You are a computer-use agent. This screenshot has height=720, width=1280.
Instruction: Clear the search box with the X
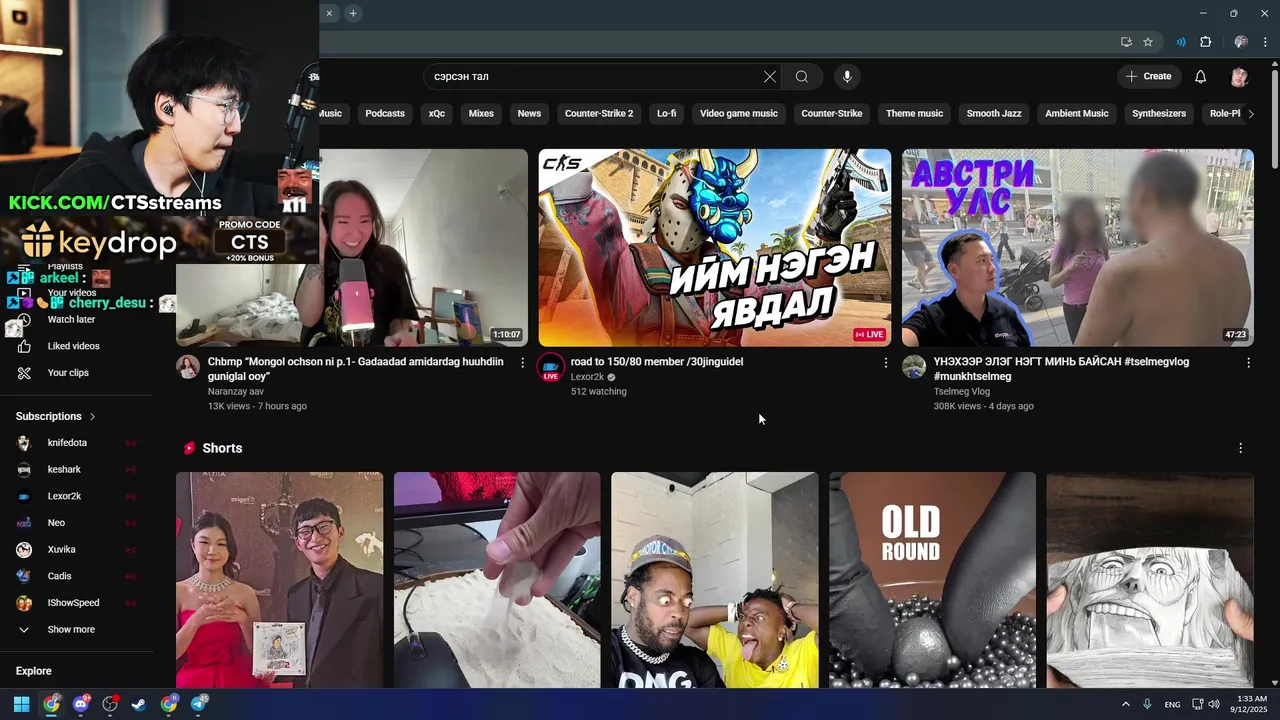pyautogui.click(x=770, y=77)
